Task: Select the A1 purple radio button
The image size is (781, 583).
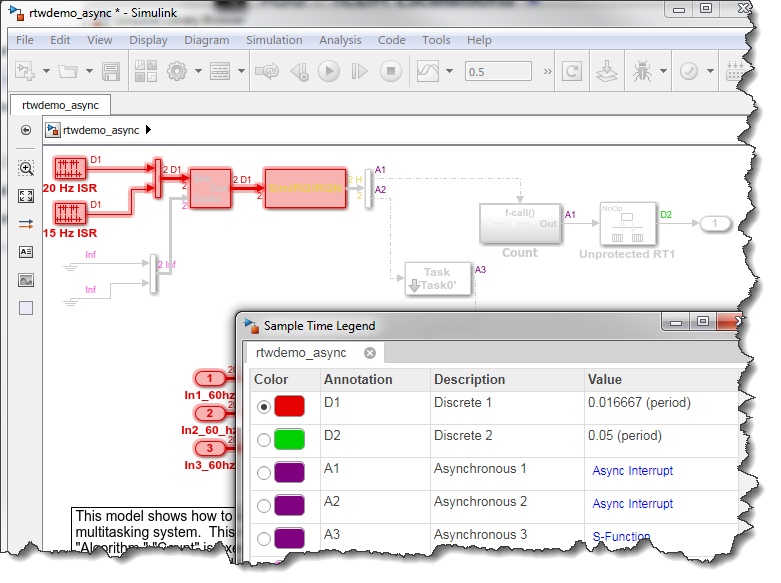Action: point(263,473)
